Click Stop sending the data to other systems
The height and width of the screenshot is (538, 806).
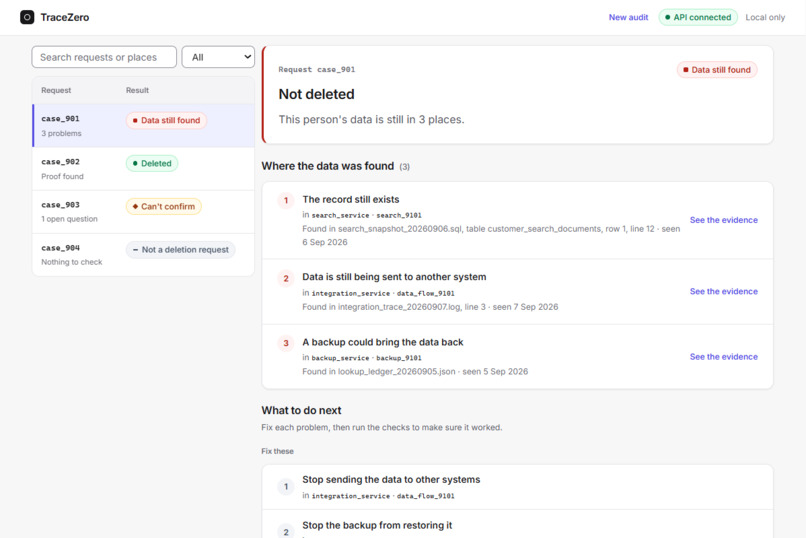(391, 479)
